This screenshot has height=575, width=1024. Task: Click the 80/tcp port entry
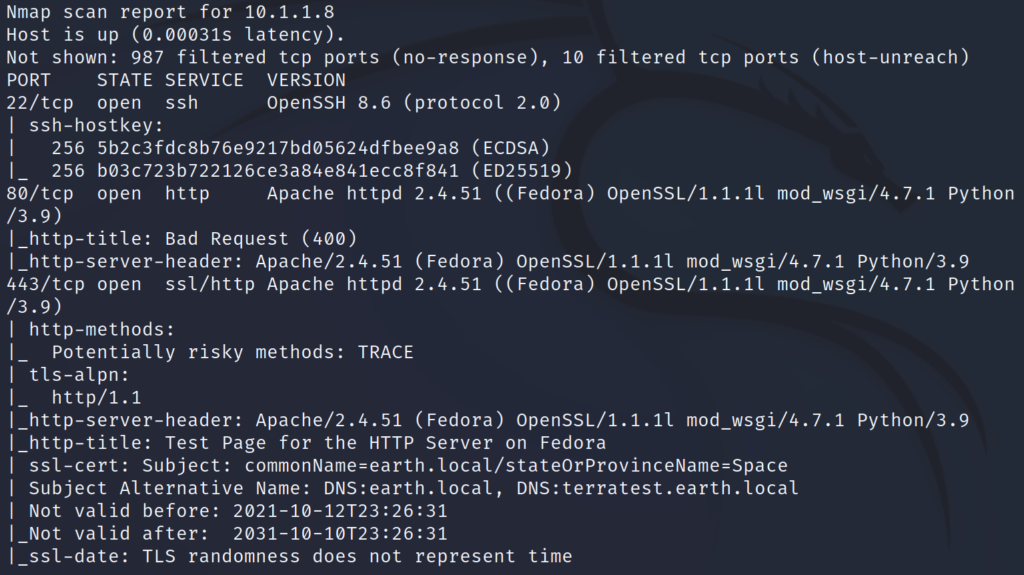point(40,193)
